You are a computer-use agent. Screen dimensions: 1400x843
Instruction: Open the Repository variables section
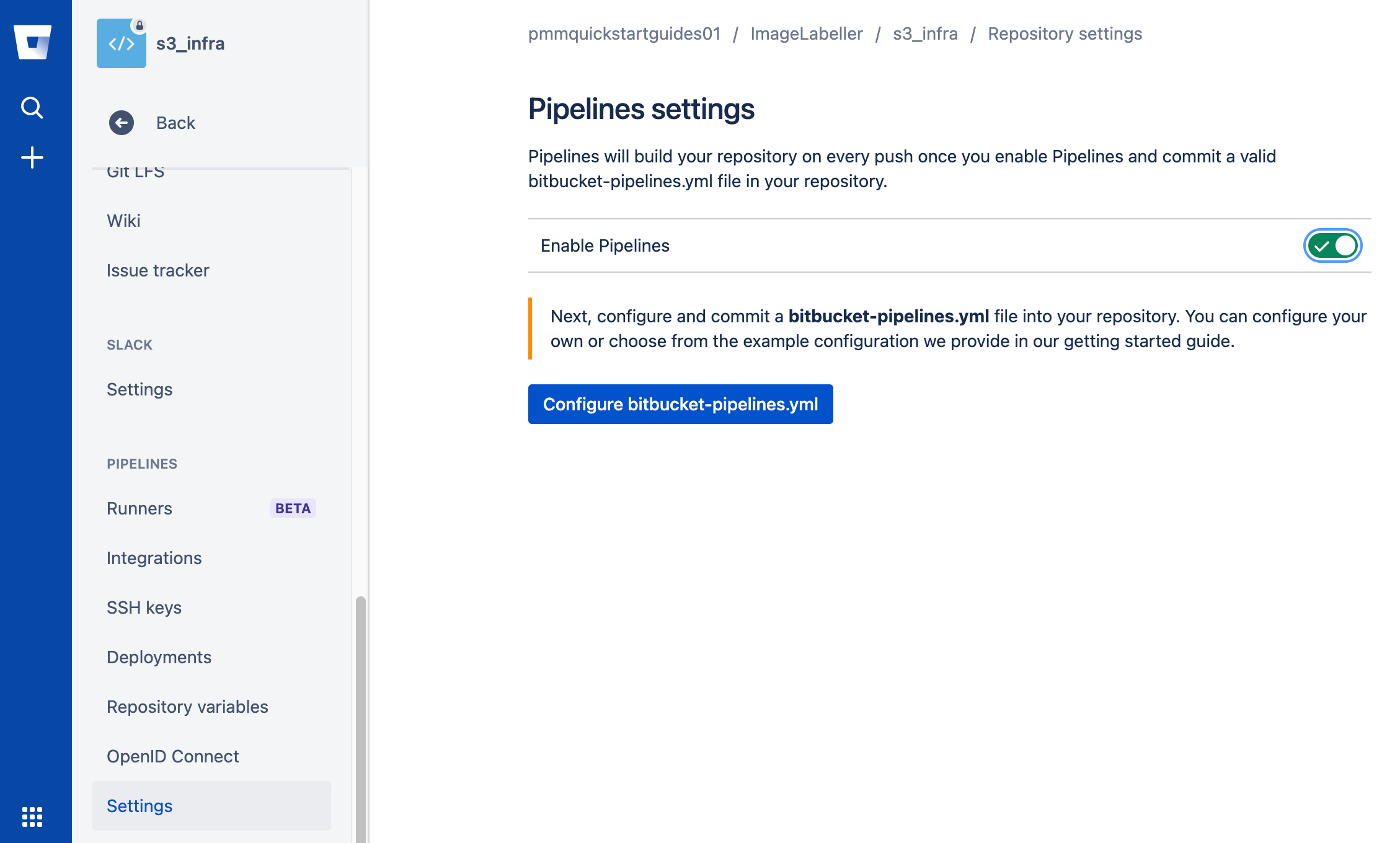[188, 706]
